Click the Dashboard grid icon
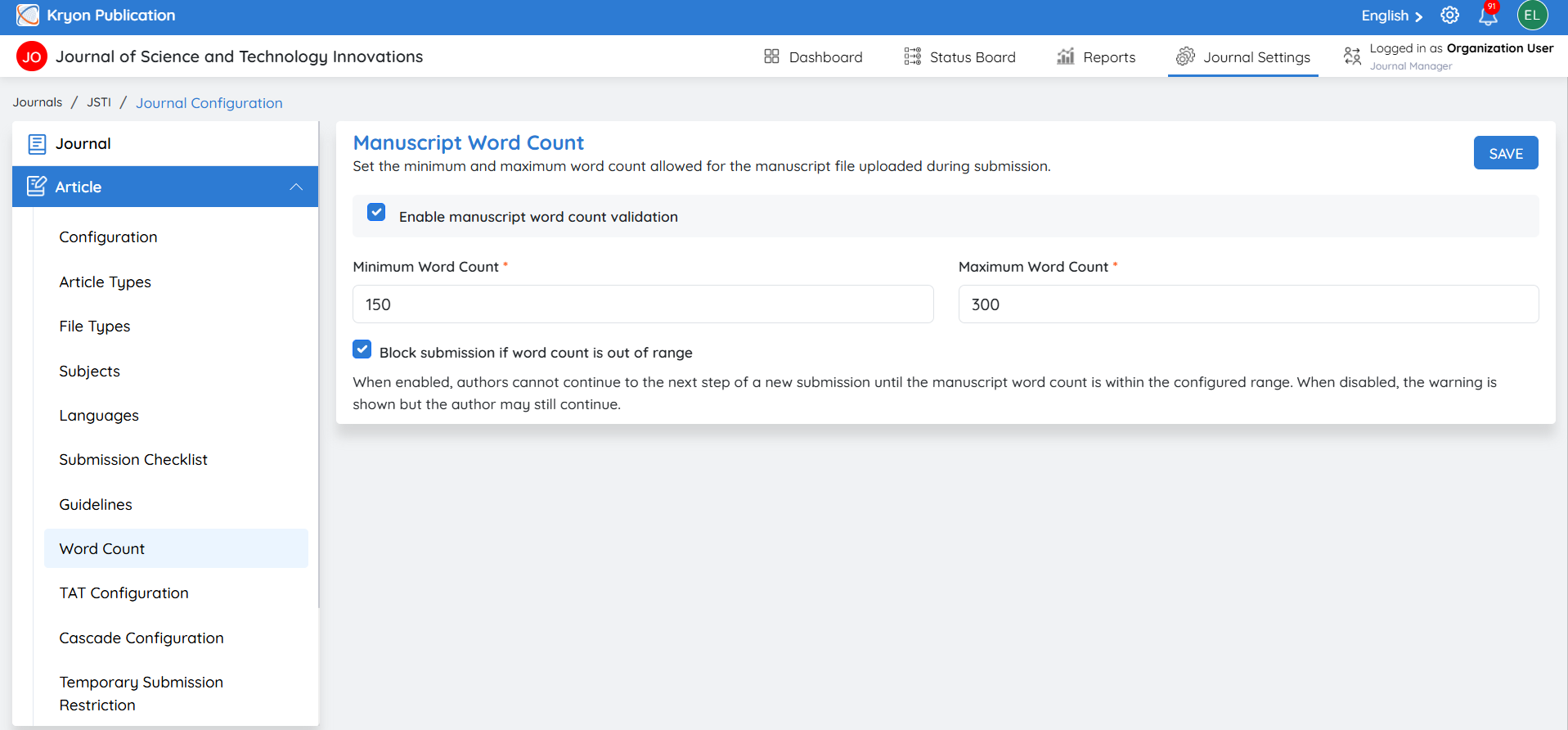1568x730 pixels. coord(771,56)
